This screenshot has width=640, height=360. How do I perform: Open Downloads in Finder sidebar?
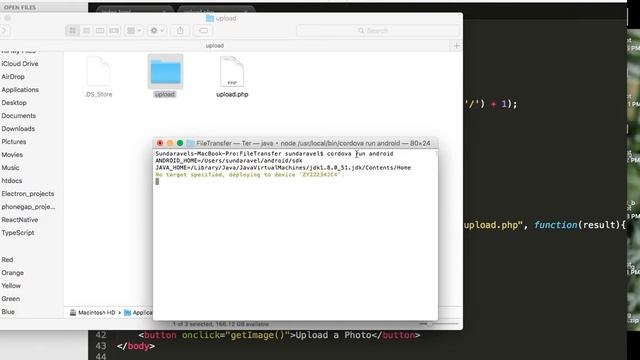click(x=18, y=129)
